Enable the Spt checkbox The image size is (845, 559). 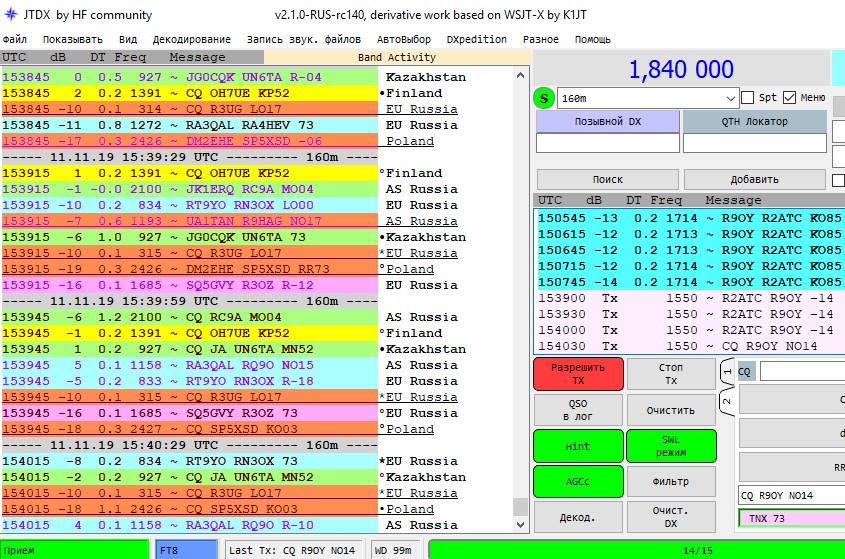[748, 97]
